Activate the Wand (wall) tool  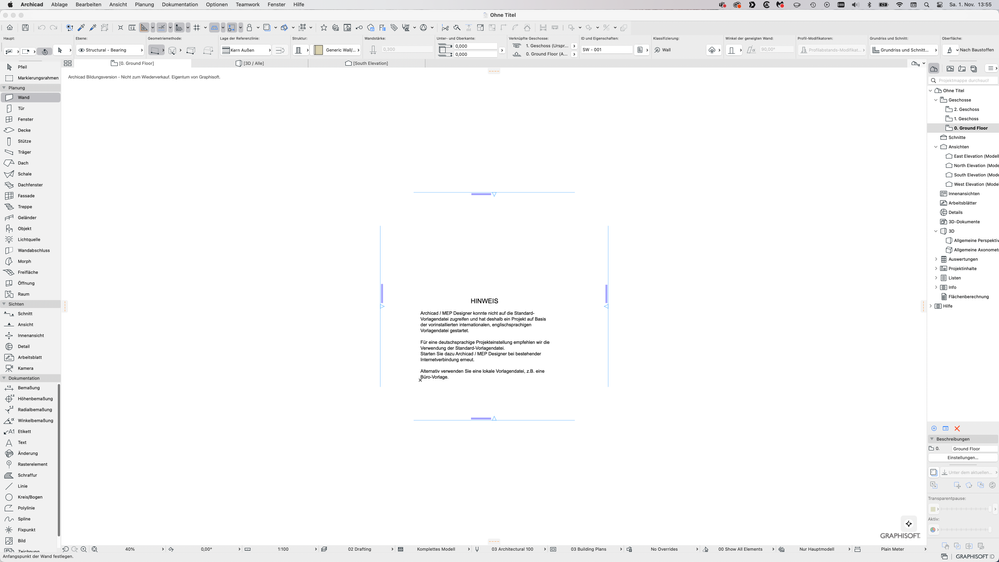pyautogui.click(x=30, y=97)
